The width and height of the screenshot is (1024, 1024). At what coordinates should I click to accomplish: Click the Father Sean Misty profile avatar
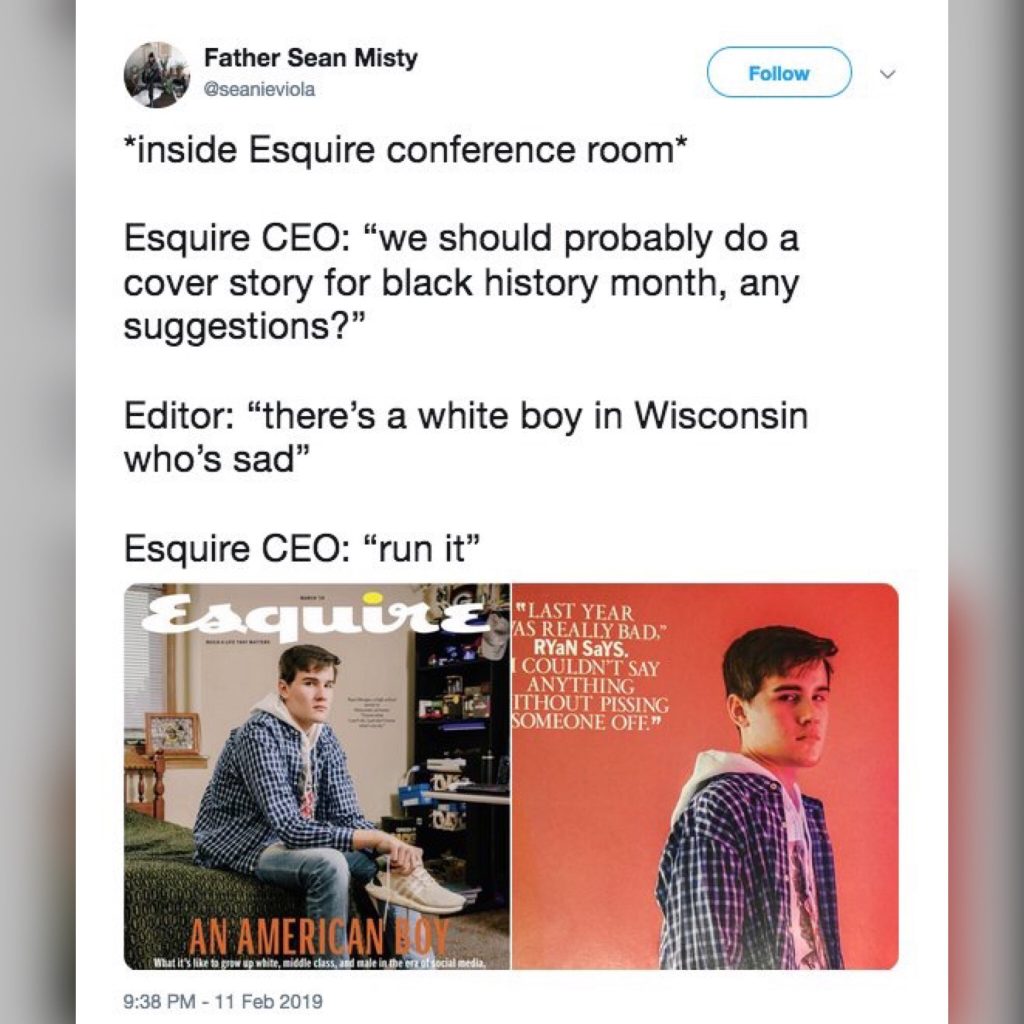tap(157, 75)
